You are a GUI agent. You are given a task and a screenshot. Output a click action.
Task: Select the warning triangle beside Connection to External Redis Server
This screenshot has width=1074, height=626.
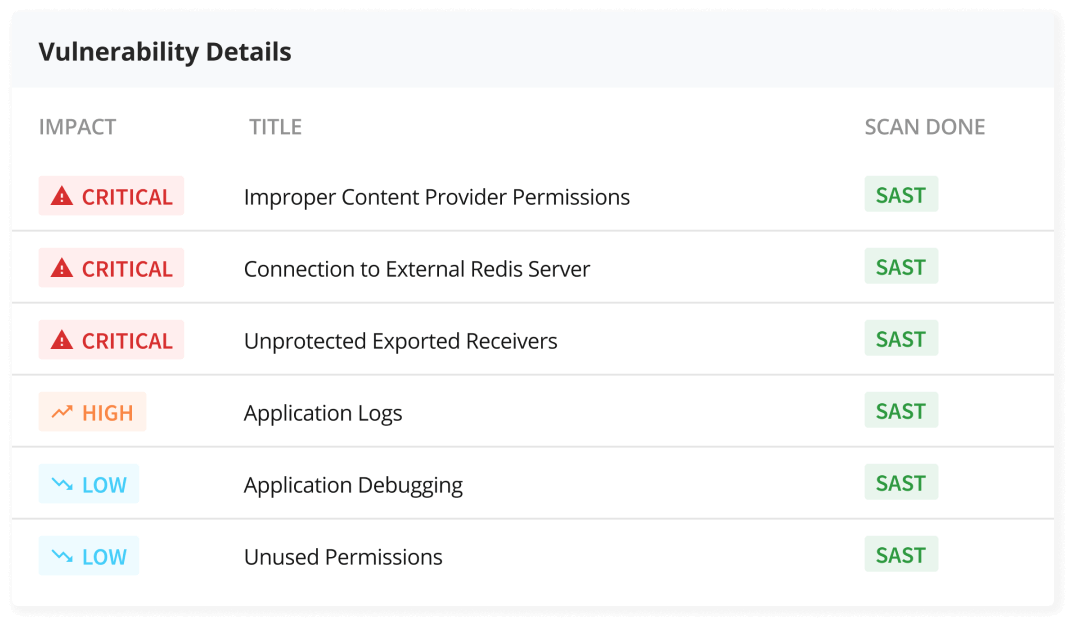[61, 268]
